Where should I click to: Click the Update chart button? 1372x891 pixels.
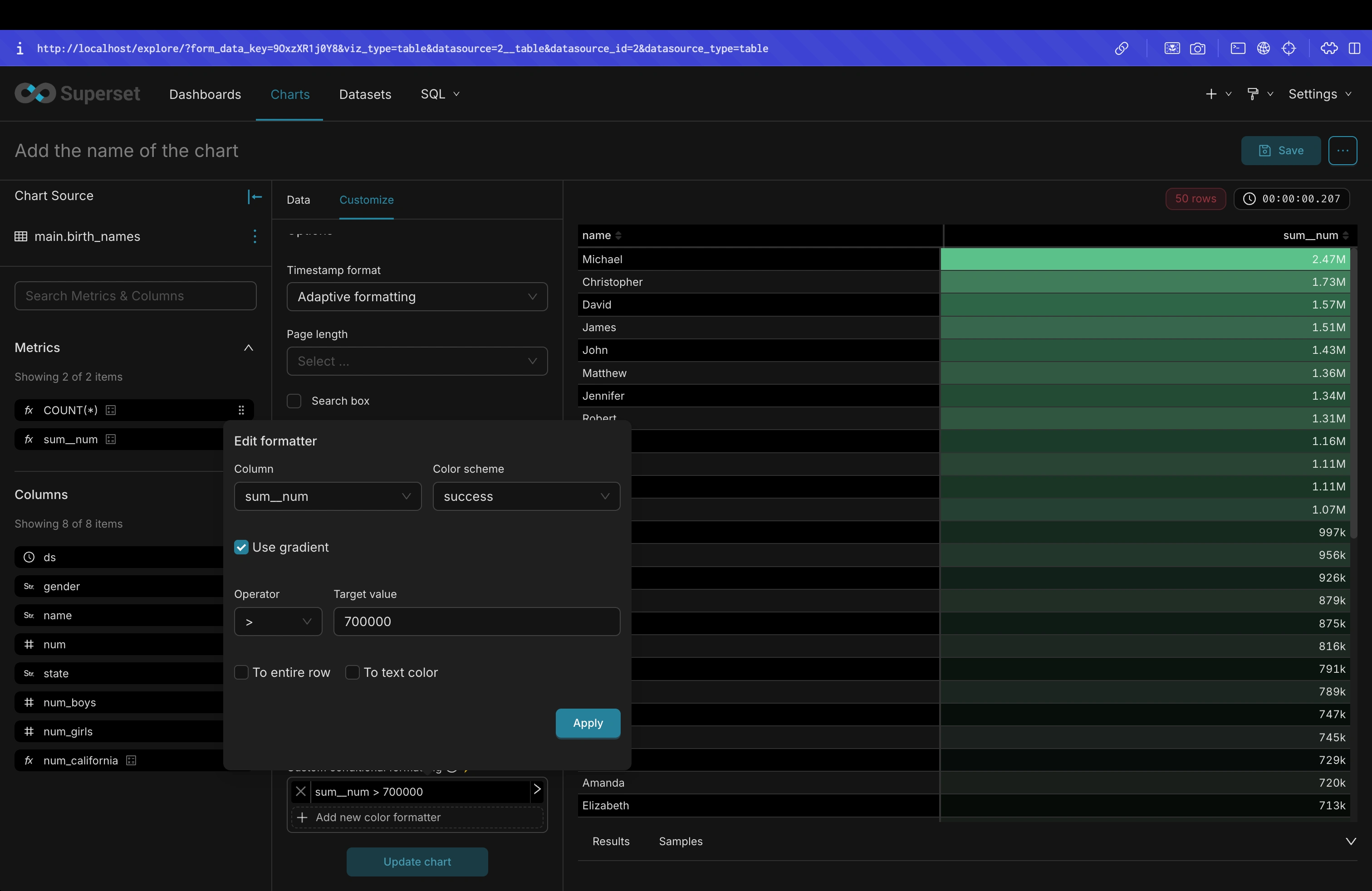417,862
